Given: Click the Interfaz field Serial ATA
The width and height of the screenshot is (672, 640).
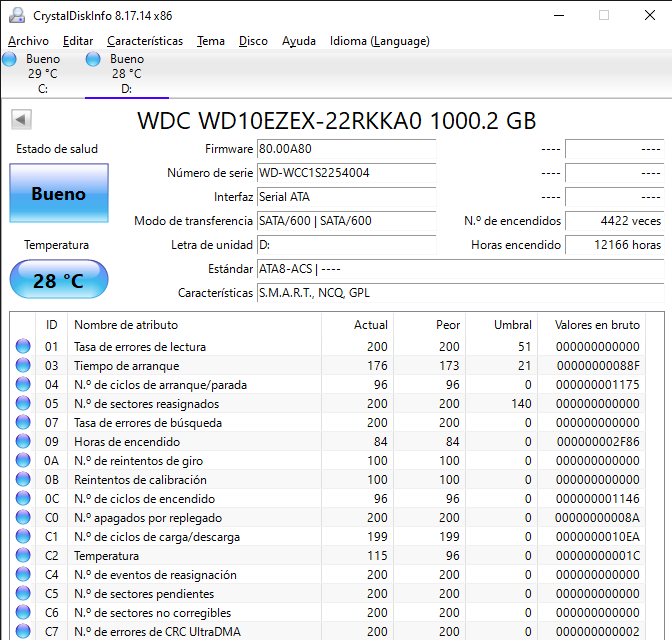Looking at the screenshot, I should tap(346, 197).
